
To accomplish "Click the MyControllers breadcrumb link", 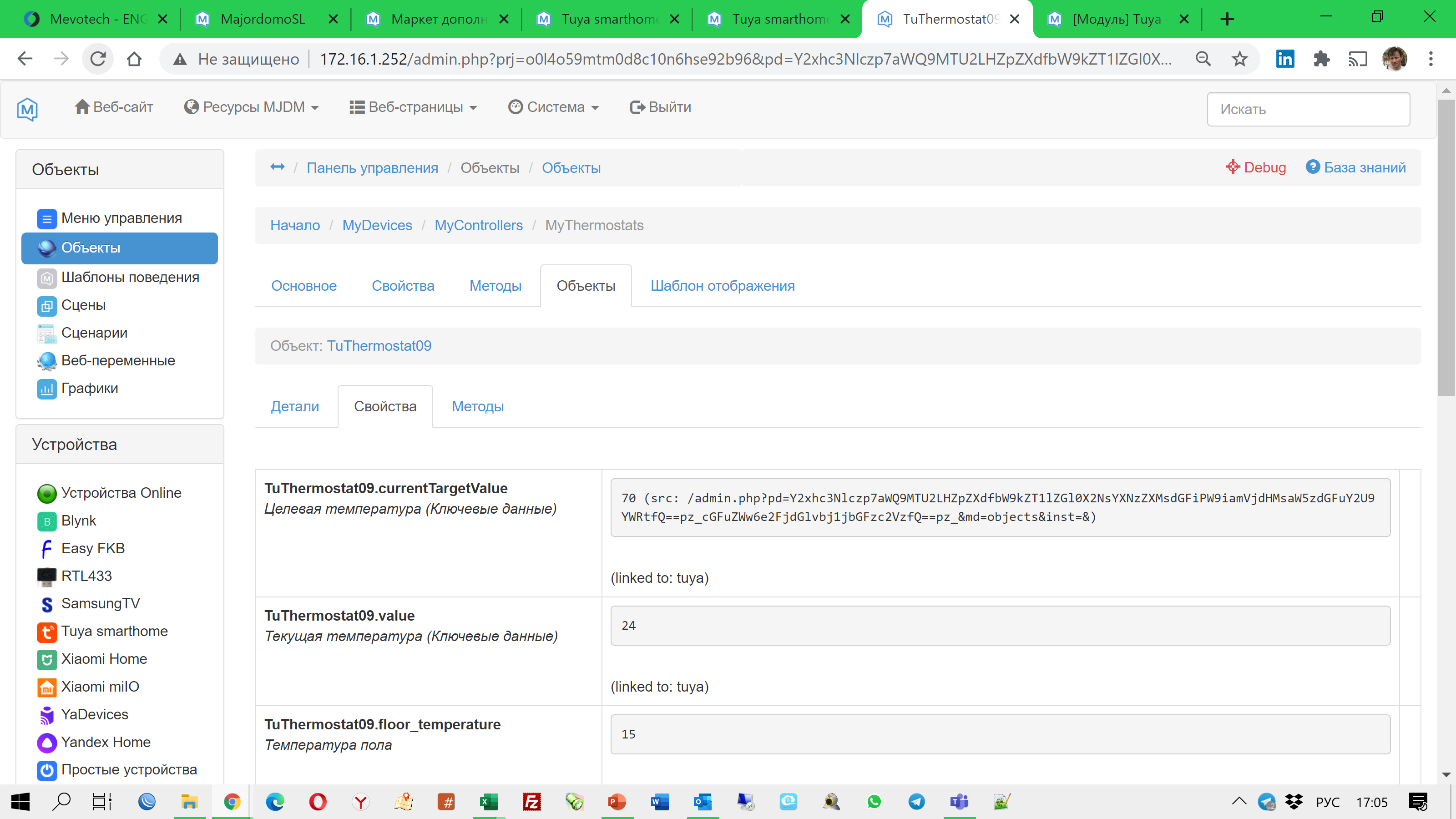I will point(478,226).
